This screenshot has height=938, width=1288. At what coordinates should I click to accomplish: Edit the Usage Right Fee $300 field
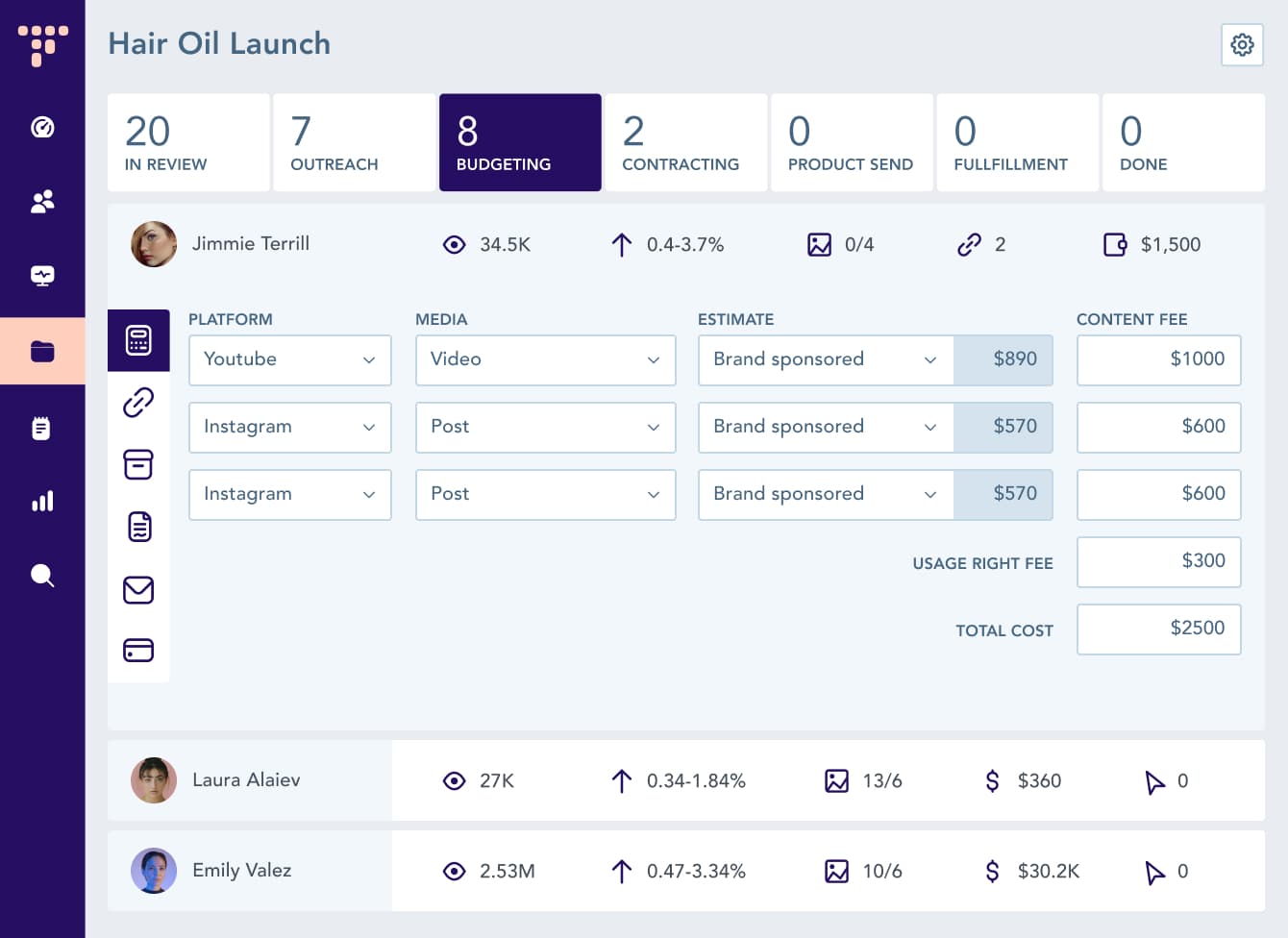[x=1158, y=561]
